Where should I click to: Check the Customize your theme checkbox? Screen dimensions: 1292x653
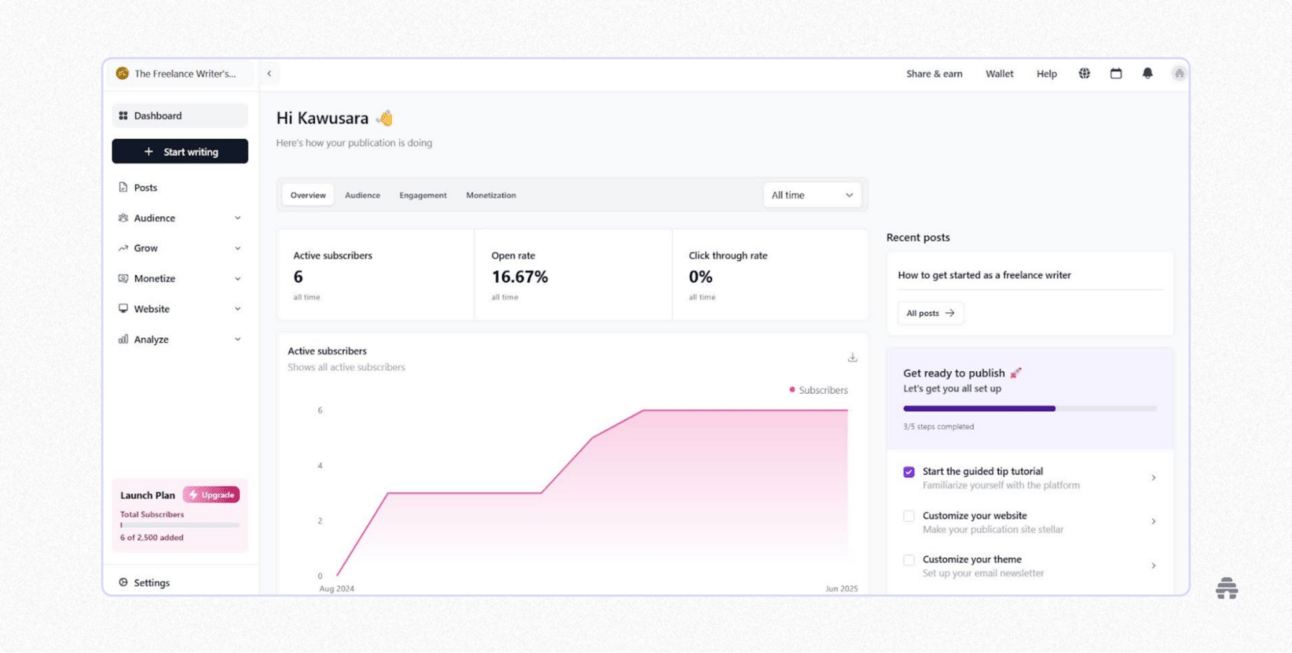point(907,559)
